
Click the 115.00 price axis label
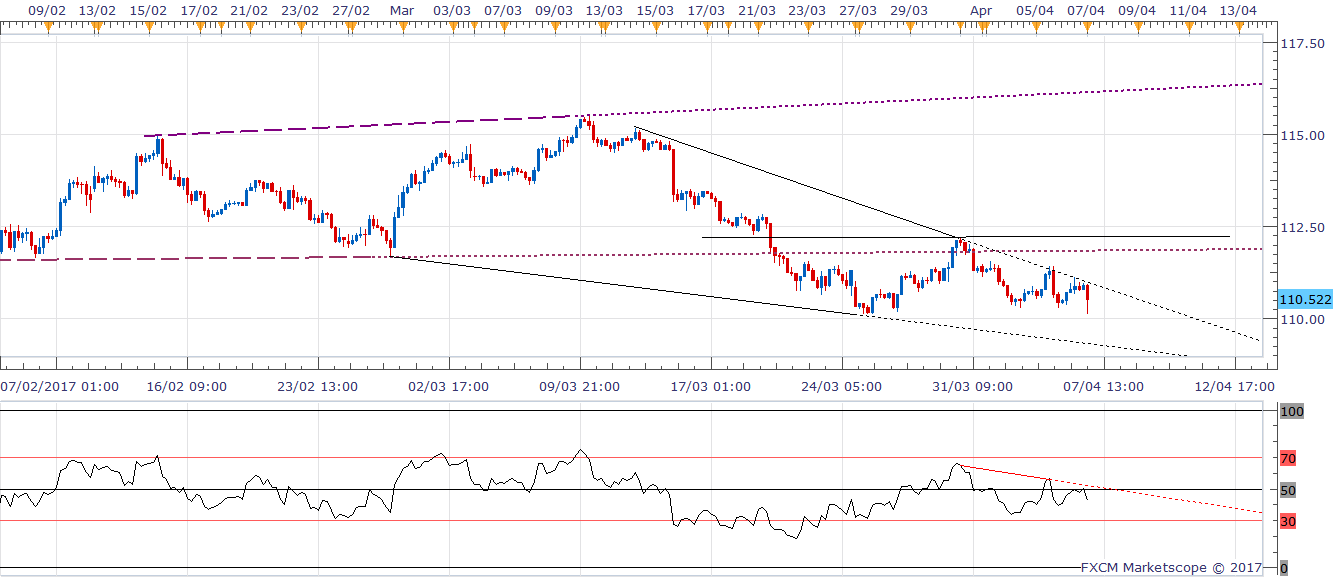pyautogui.click(x=1303, y=135)
